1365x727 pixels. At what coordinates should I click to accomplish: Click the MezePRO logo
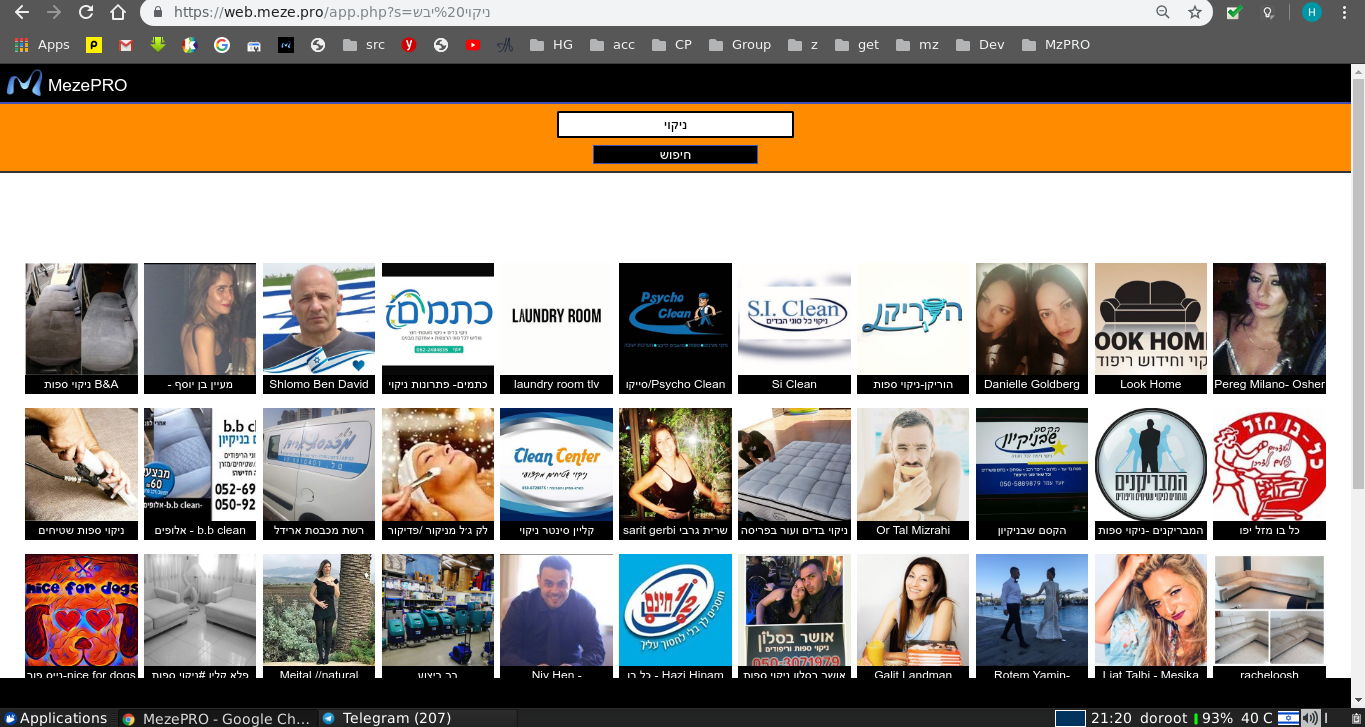[x=67, y=84]
